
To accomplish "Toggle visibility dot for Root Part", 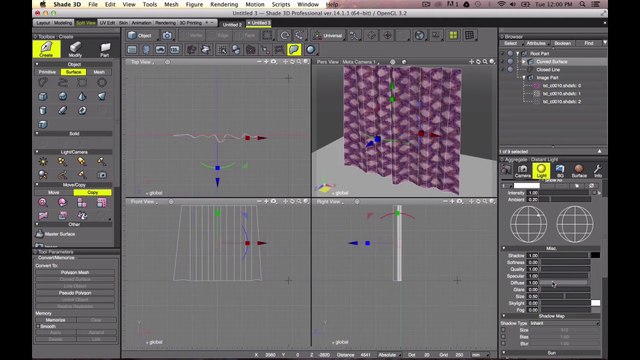I will click(510, 53).
